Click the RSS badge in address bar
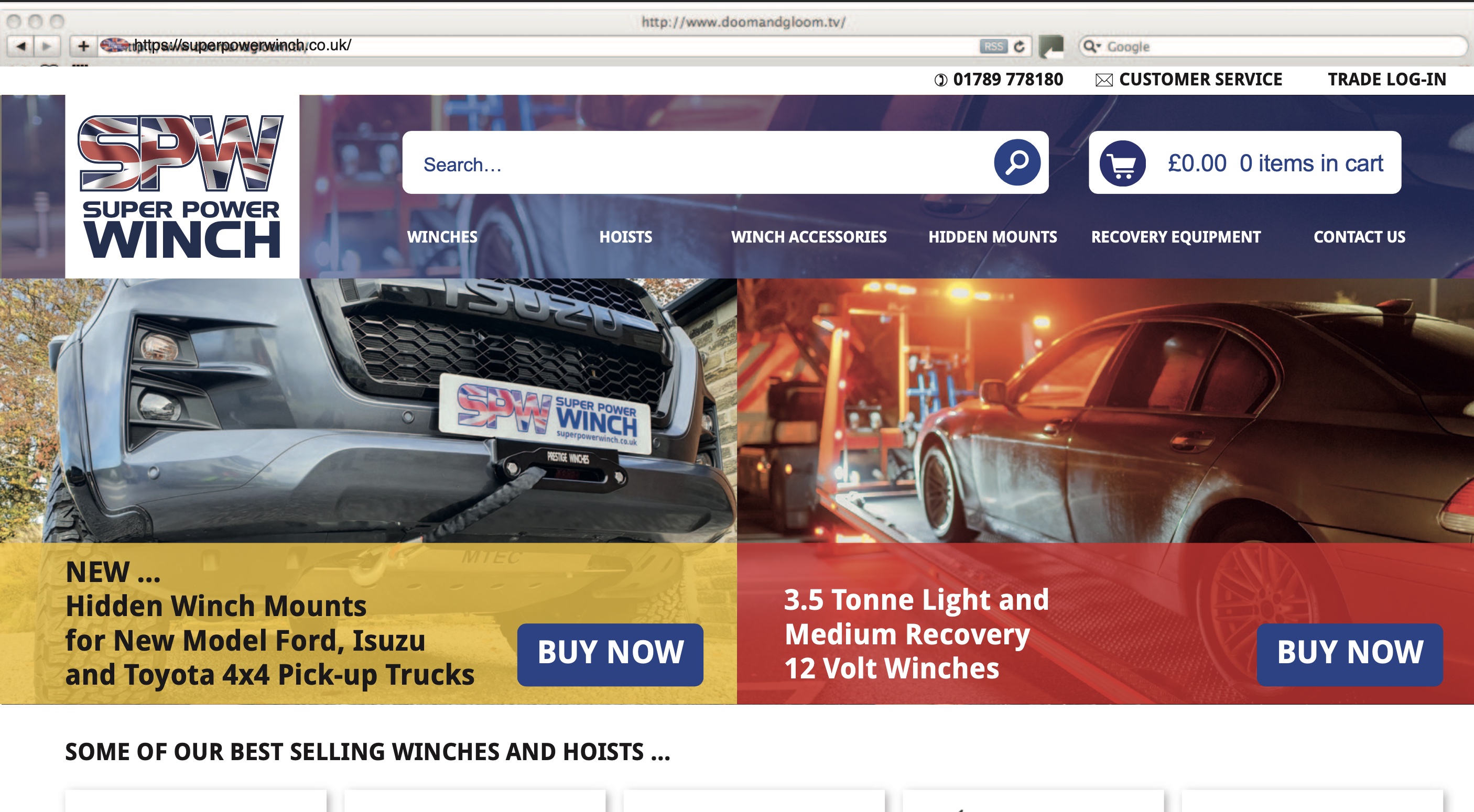 (x=993, y=46)
